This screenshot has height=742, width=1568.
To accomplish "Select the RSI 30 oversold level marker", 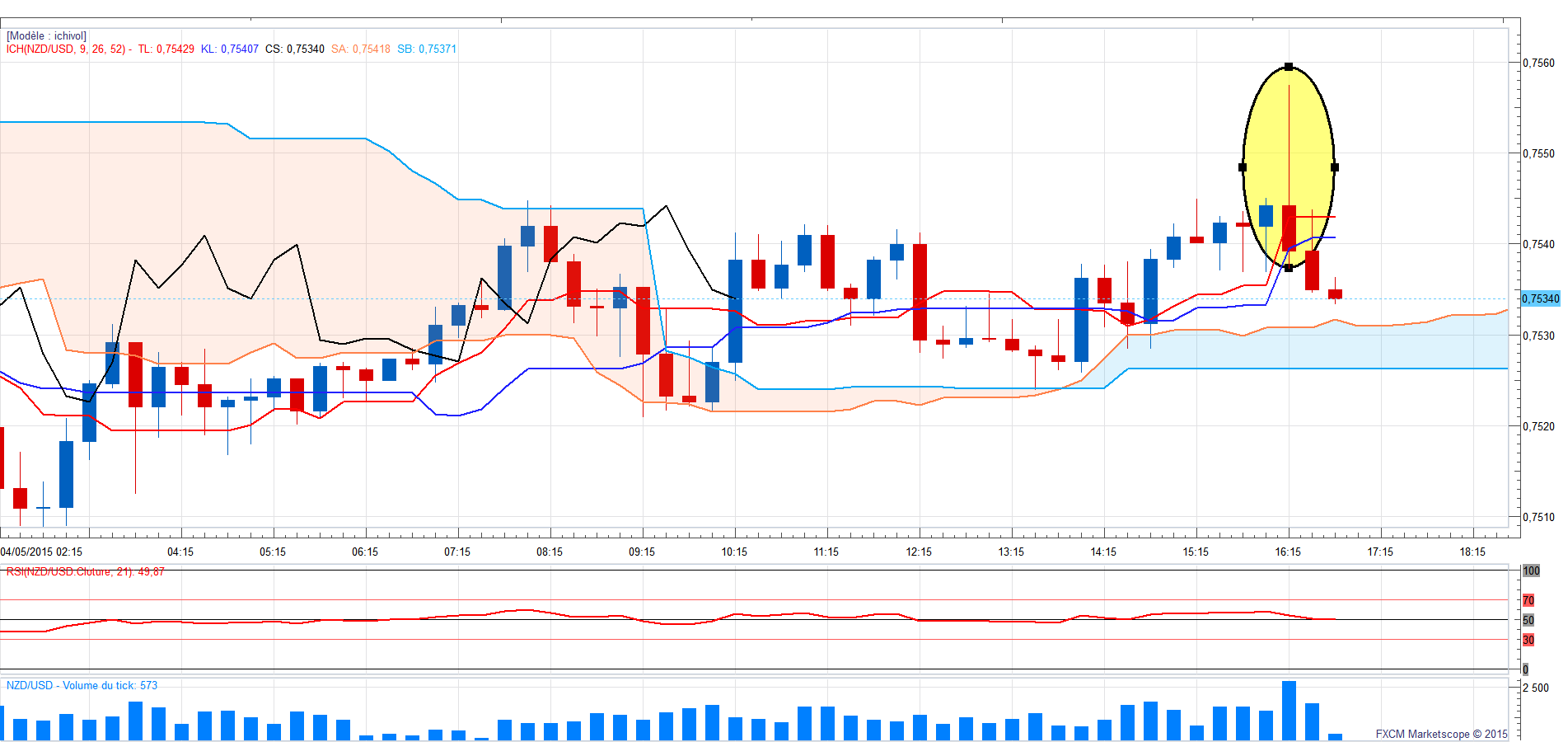I will 1528,640.
